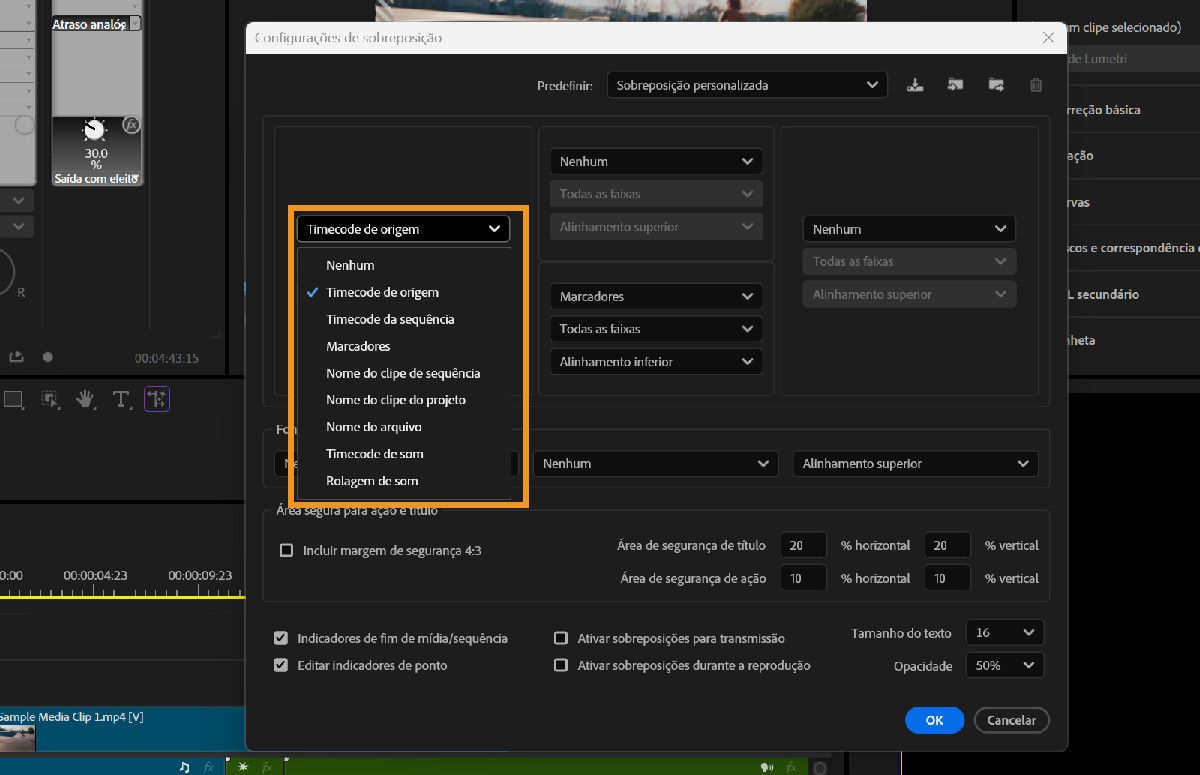The image size is (1200, 775).
Task: Open the Opacidade 50% dropdown
Action: [x=1005, y=665]
